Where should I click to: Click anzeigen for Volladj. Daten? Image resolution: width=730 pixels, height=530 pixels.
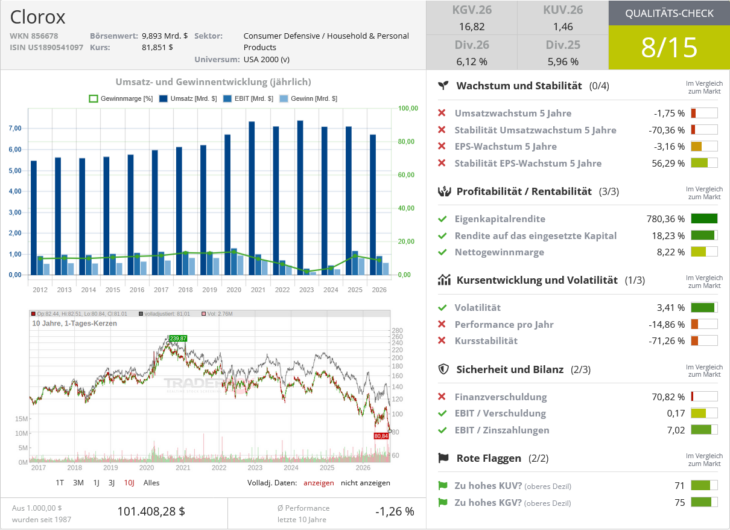pos(318,483)
